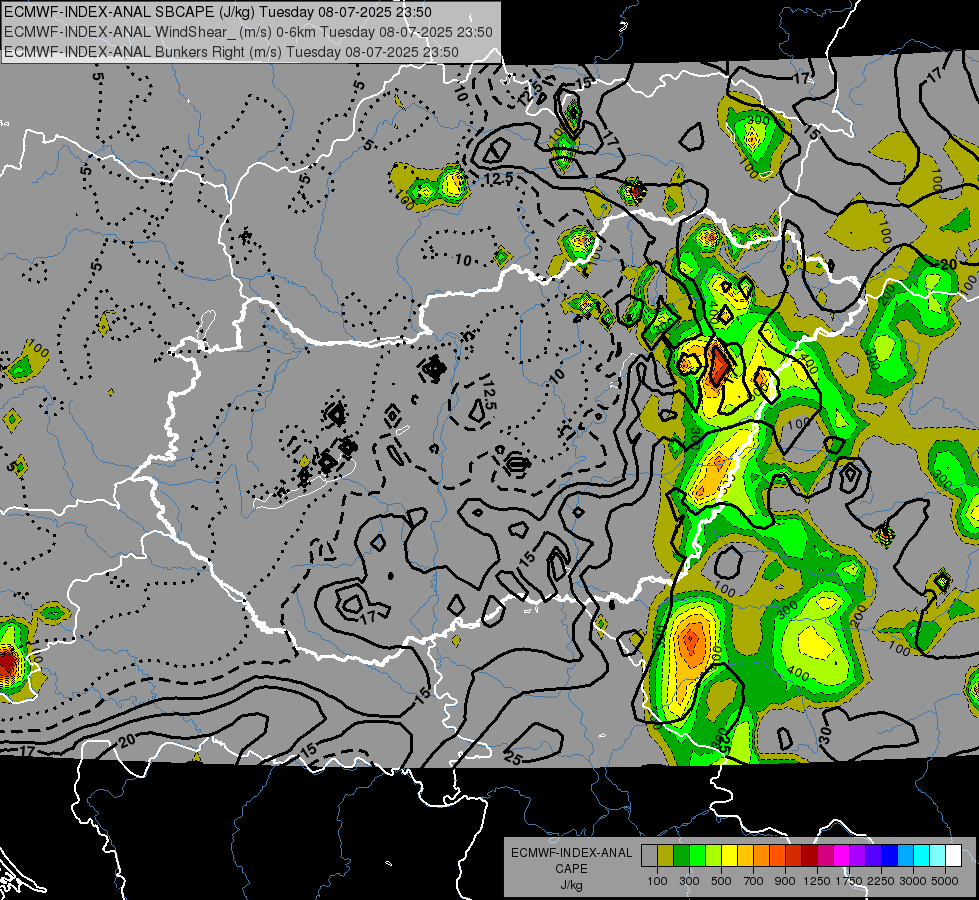The image size is (979, 900).
Task: Select the bright green legend swatch
Action: [697, 855]
